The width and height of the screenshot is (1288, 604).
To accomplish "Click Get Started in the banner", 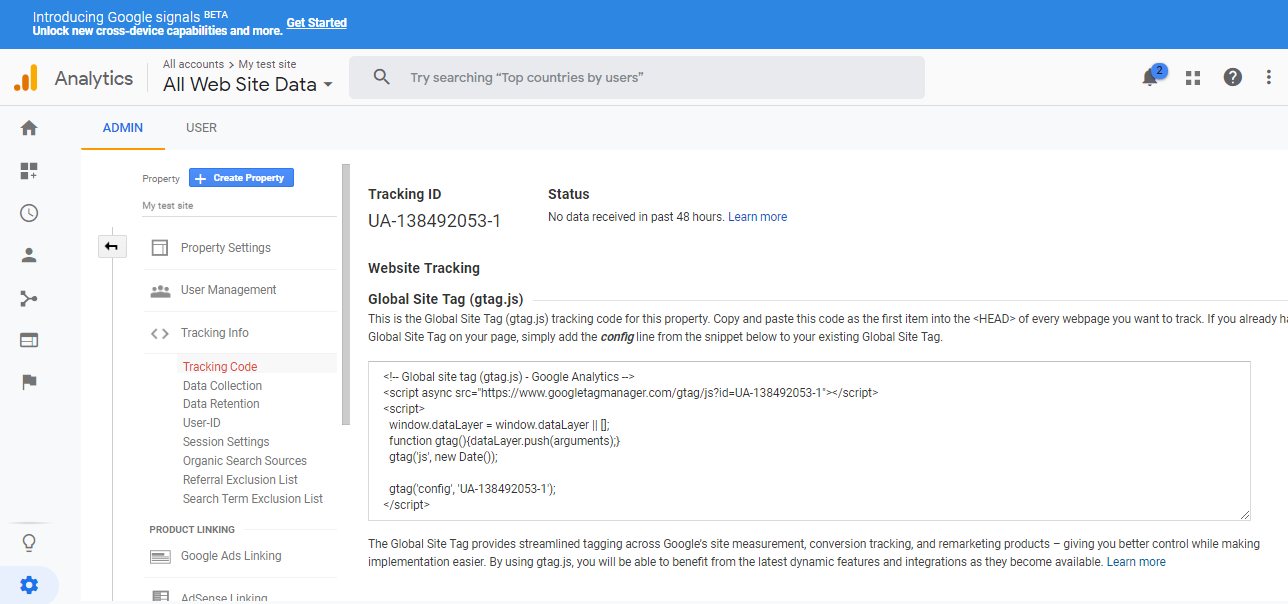I will 316,23.
